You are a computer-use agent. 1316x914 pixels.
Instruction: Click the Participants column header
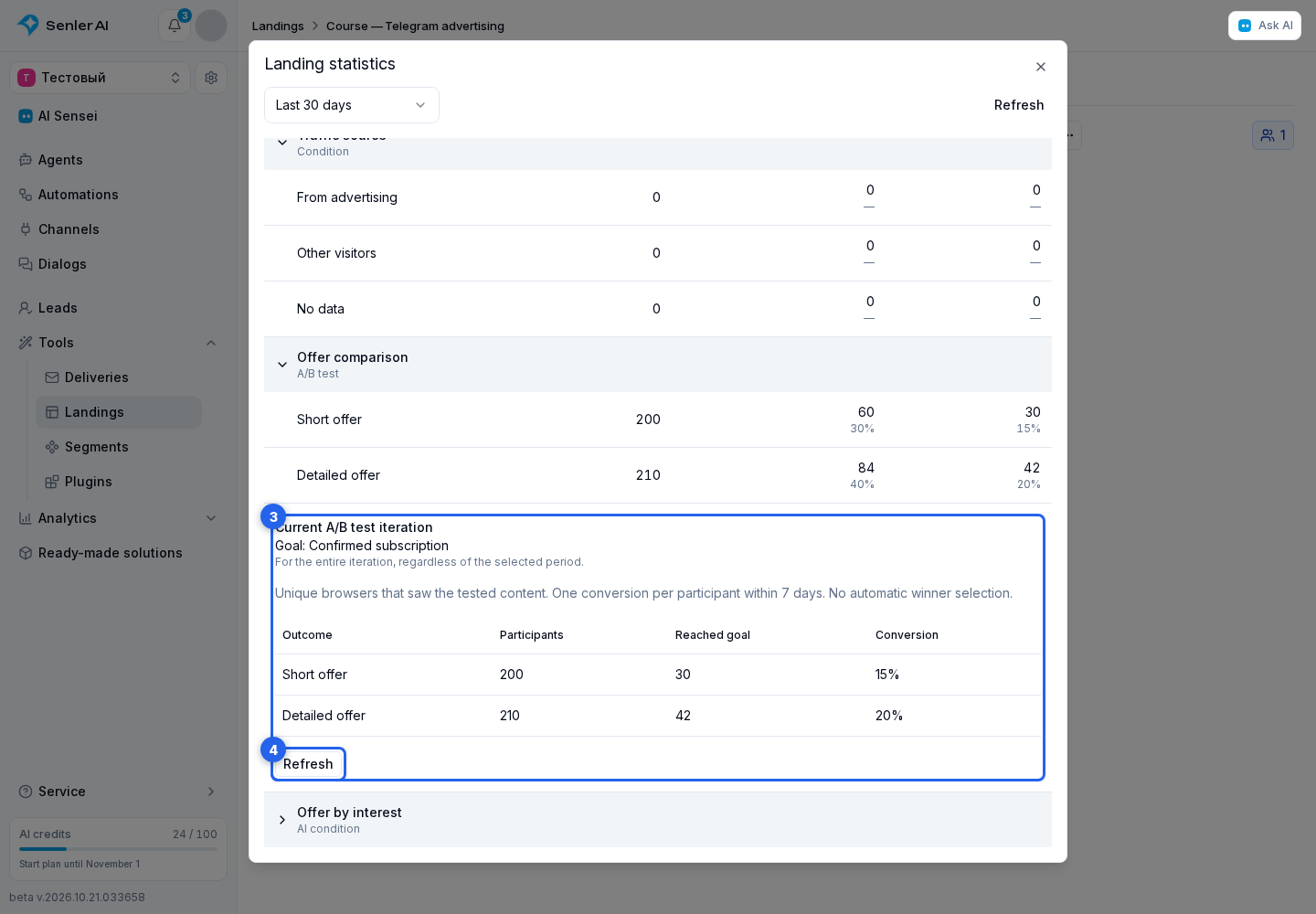532,635
